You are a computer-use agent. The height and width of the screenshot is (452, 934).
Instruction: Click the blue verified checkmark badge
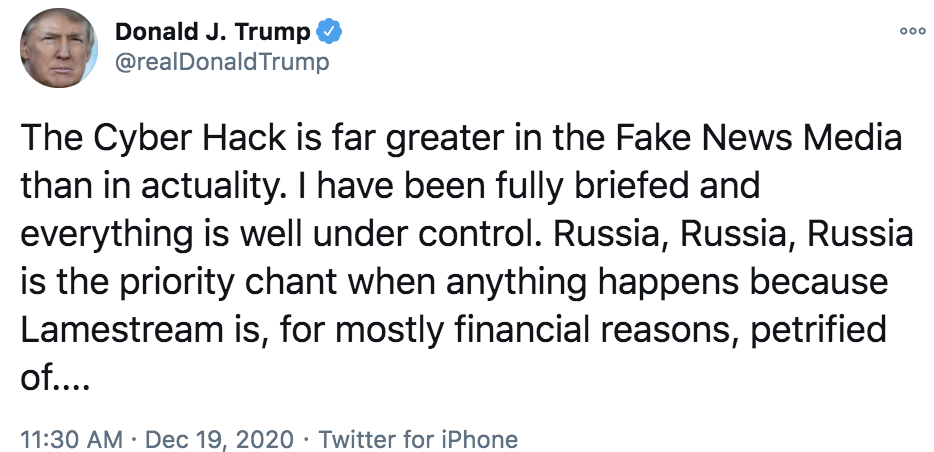click(330, 31)
